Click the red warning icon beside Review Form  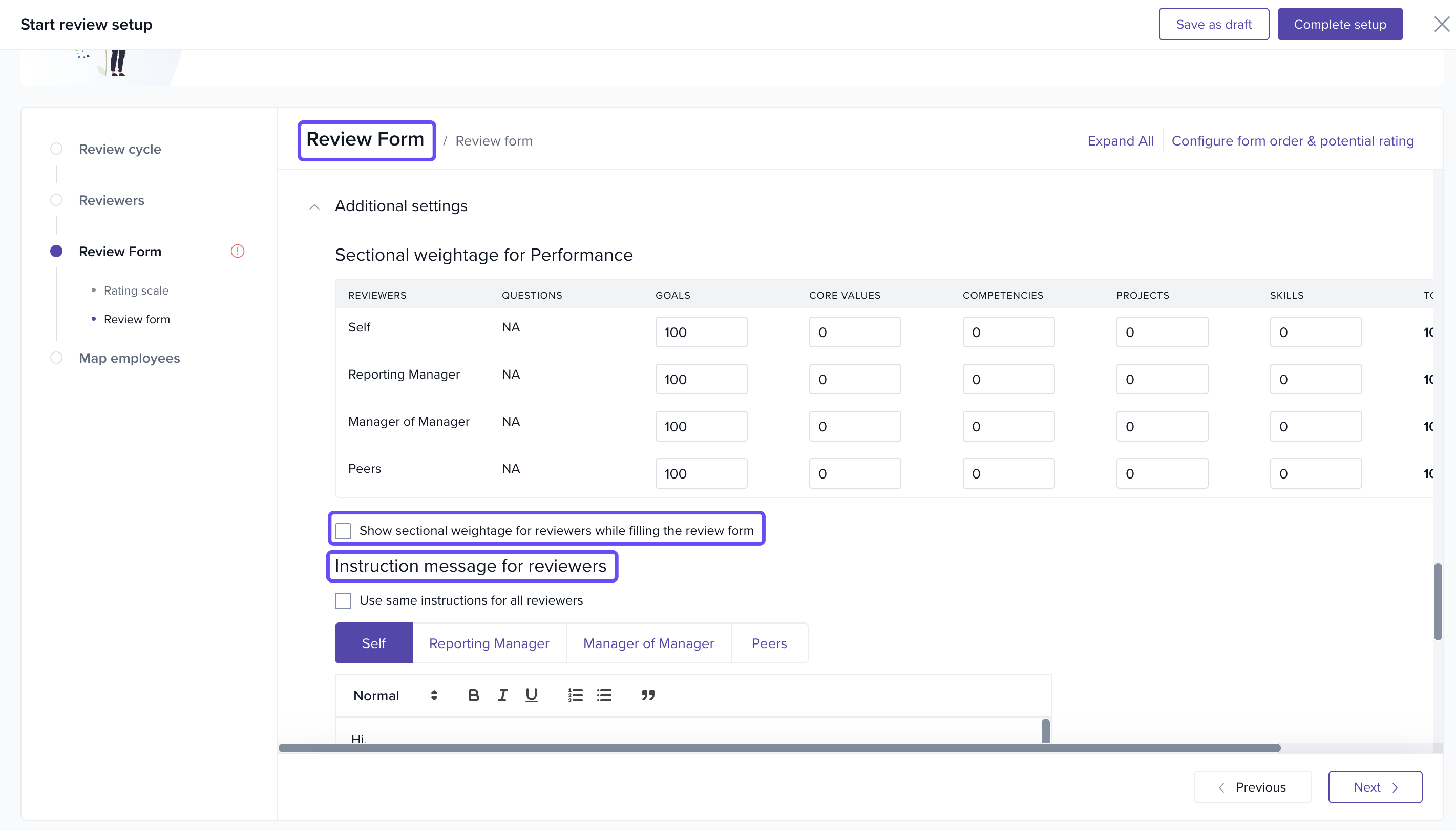[237, 251]
